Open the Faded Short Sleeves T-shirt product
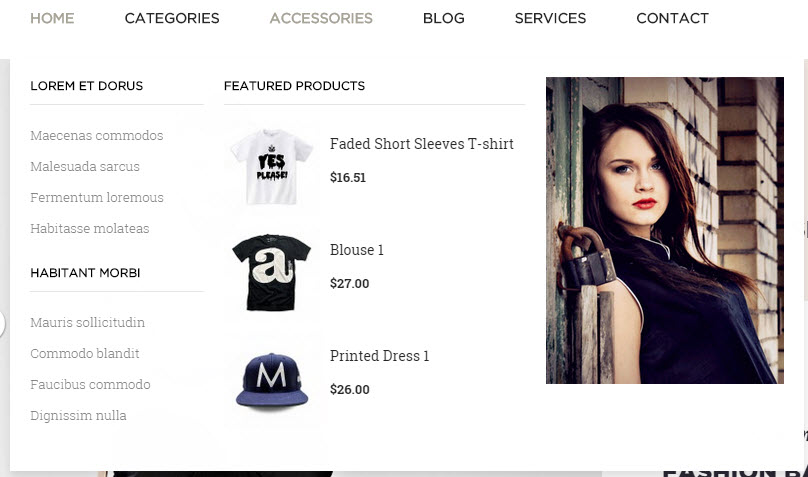This screenshot has width=808, height=477. point(422,144)
